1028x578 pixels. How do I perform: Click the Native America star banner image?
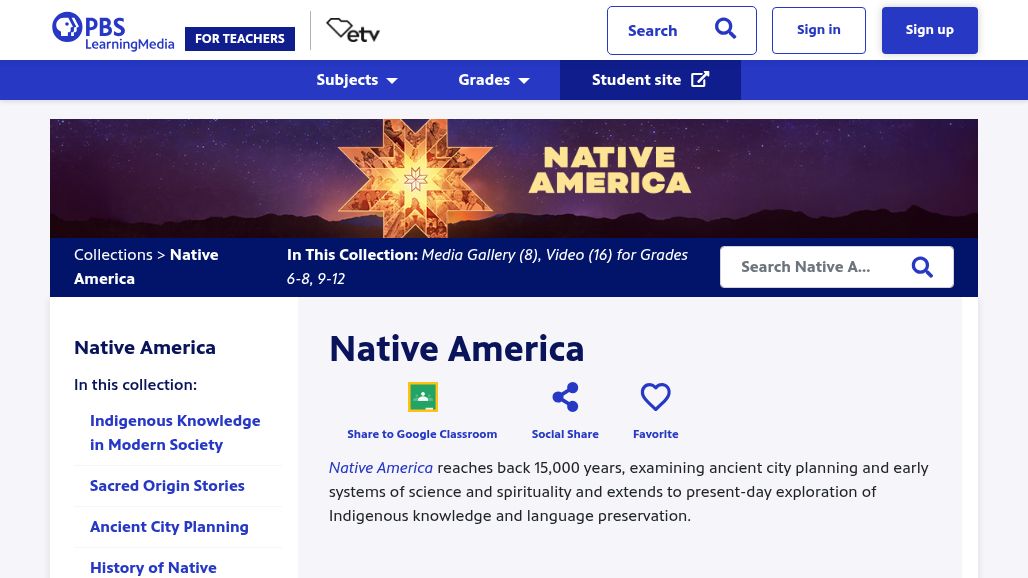(x=514, y=178)
